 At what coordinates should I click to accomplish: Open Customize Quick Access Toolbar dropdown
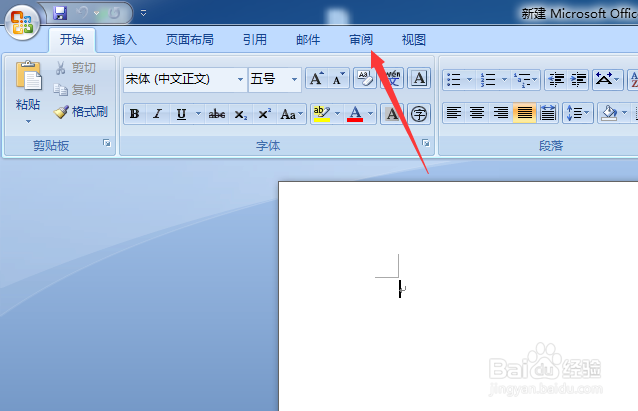point(143,13)
